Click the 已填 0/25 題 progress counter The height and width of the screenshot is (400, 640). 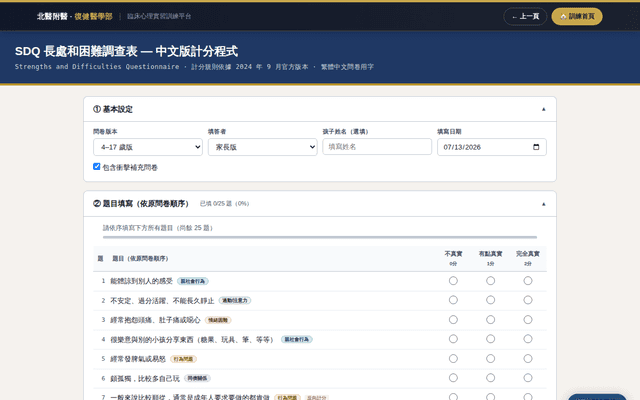point(224,204)
